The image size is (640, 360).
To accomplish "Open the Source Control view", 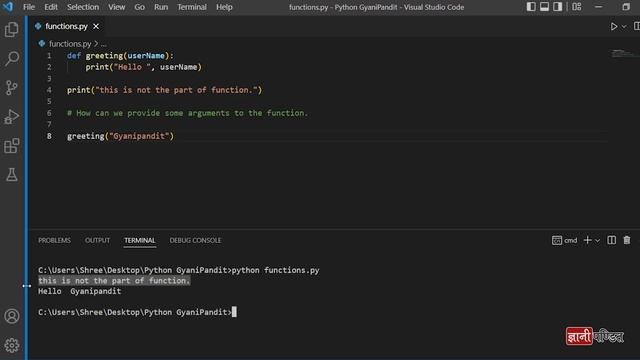I will [x=11, y=87].
